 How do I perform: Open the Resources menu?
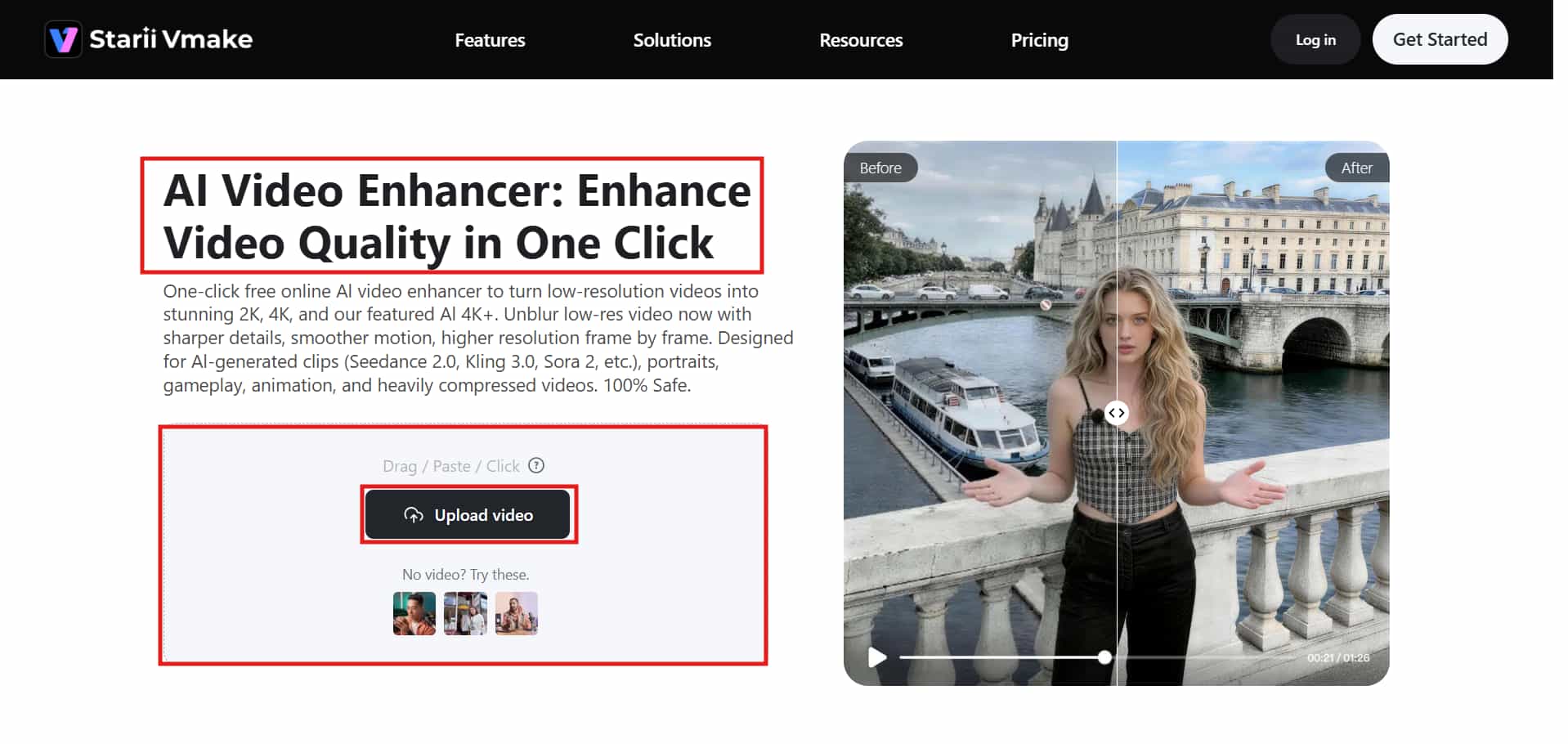(861, 40)
